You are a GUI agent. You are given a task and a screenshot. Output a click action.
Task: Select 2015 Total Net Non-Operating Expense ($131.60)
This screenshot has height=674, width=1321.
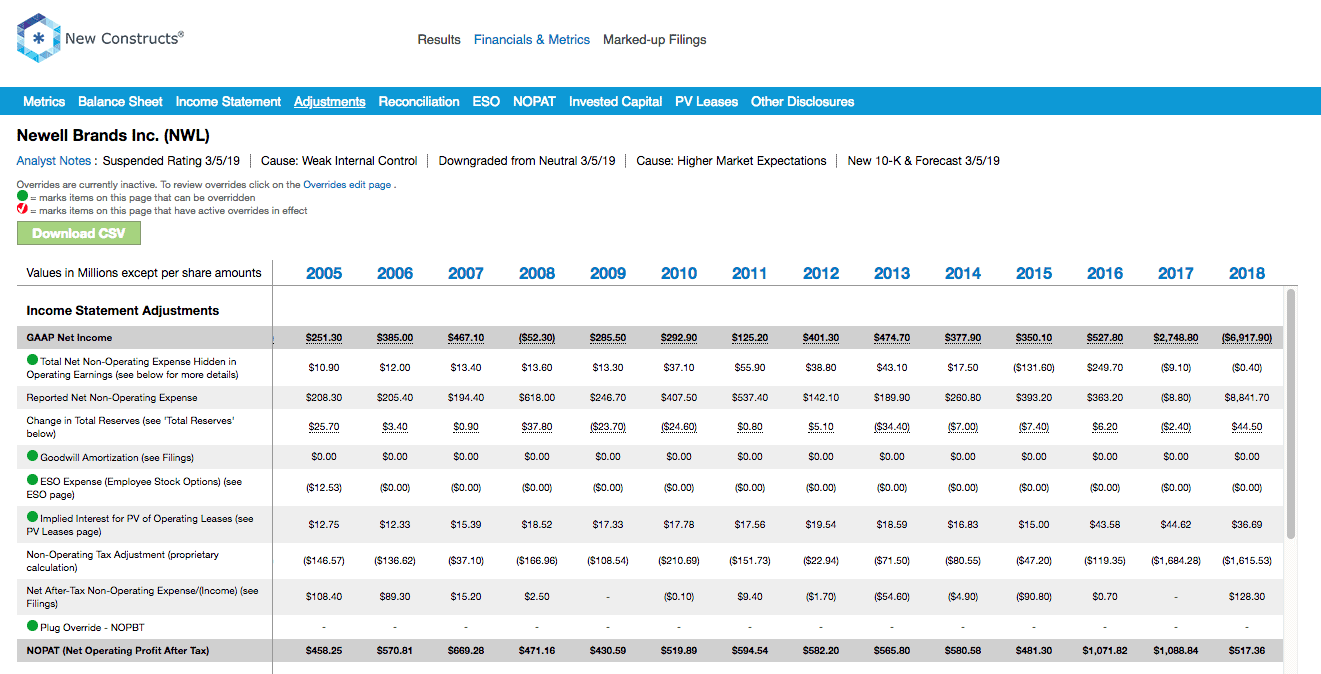click(1034, 368)
